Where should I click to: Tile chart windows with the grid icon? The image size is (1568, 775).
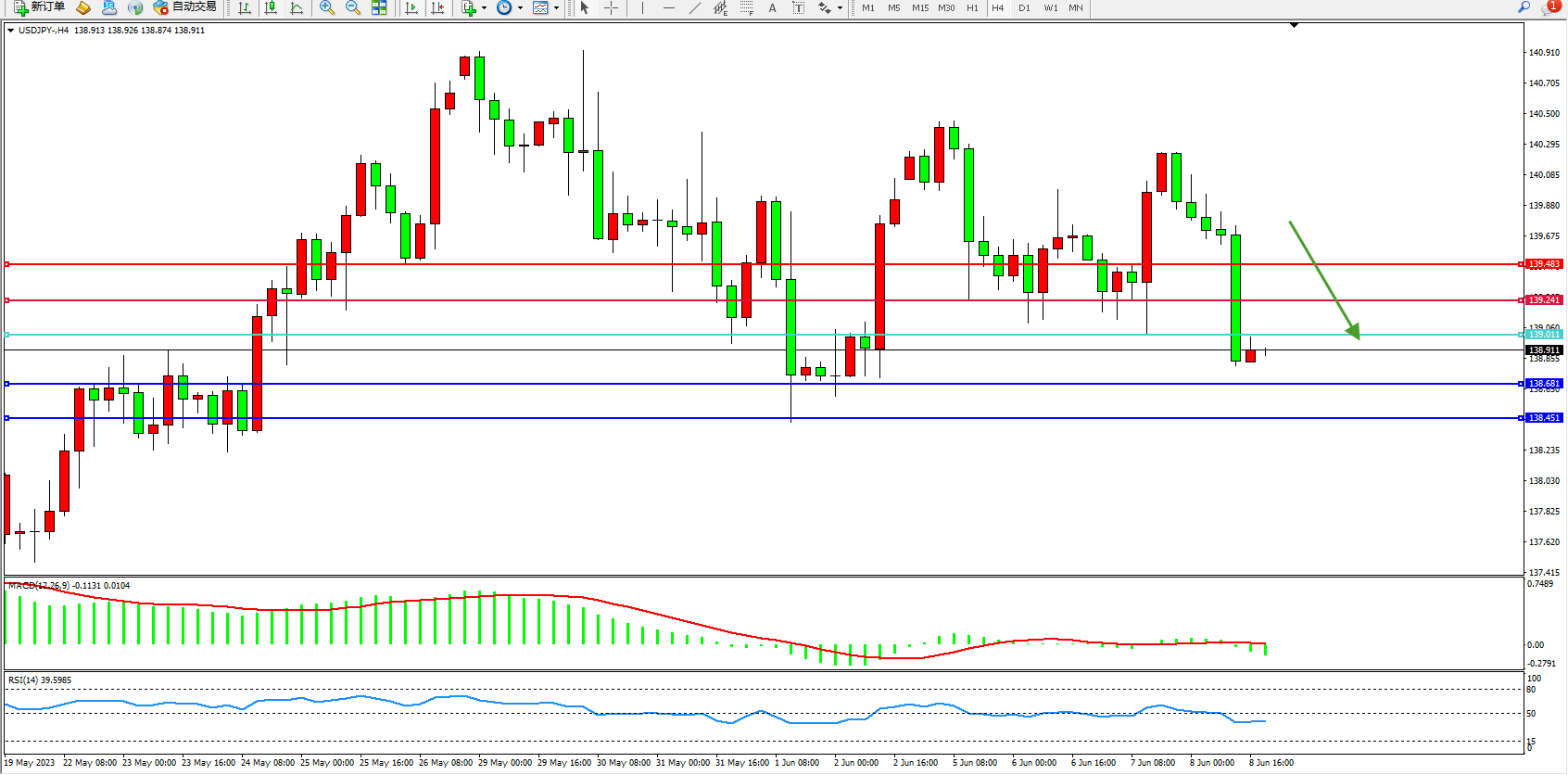point(379,7)
